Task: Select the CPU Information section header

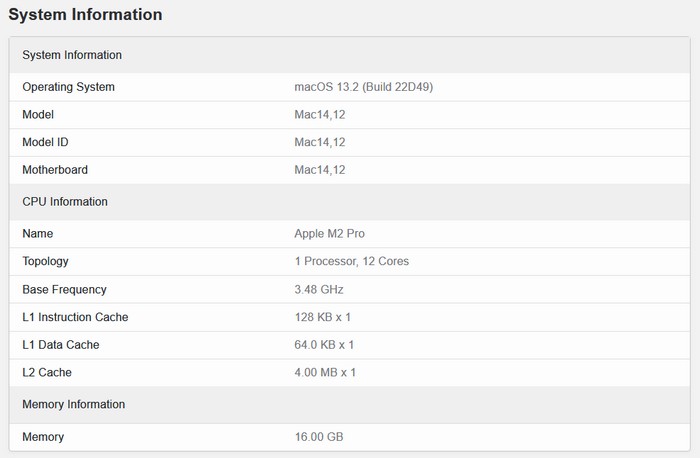Action: point(65,202)
